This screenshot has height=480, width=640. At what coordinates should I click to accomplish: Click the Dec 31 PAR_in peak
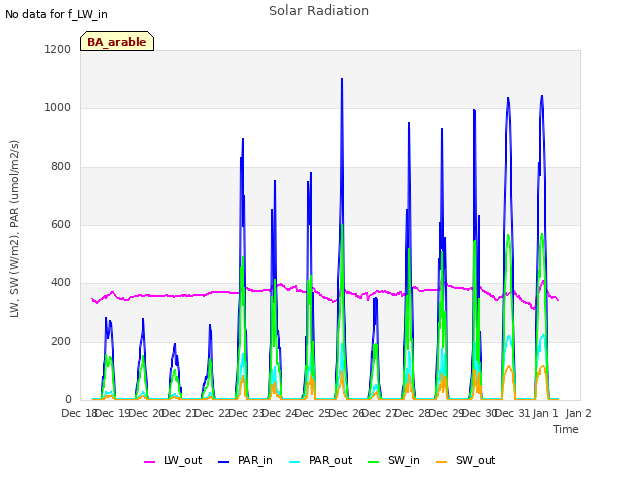click(508, 98)
